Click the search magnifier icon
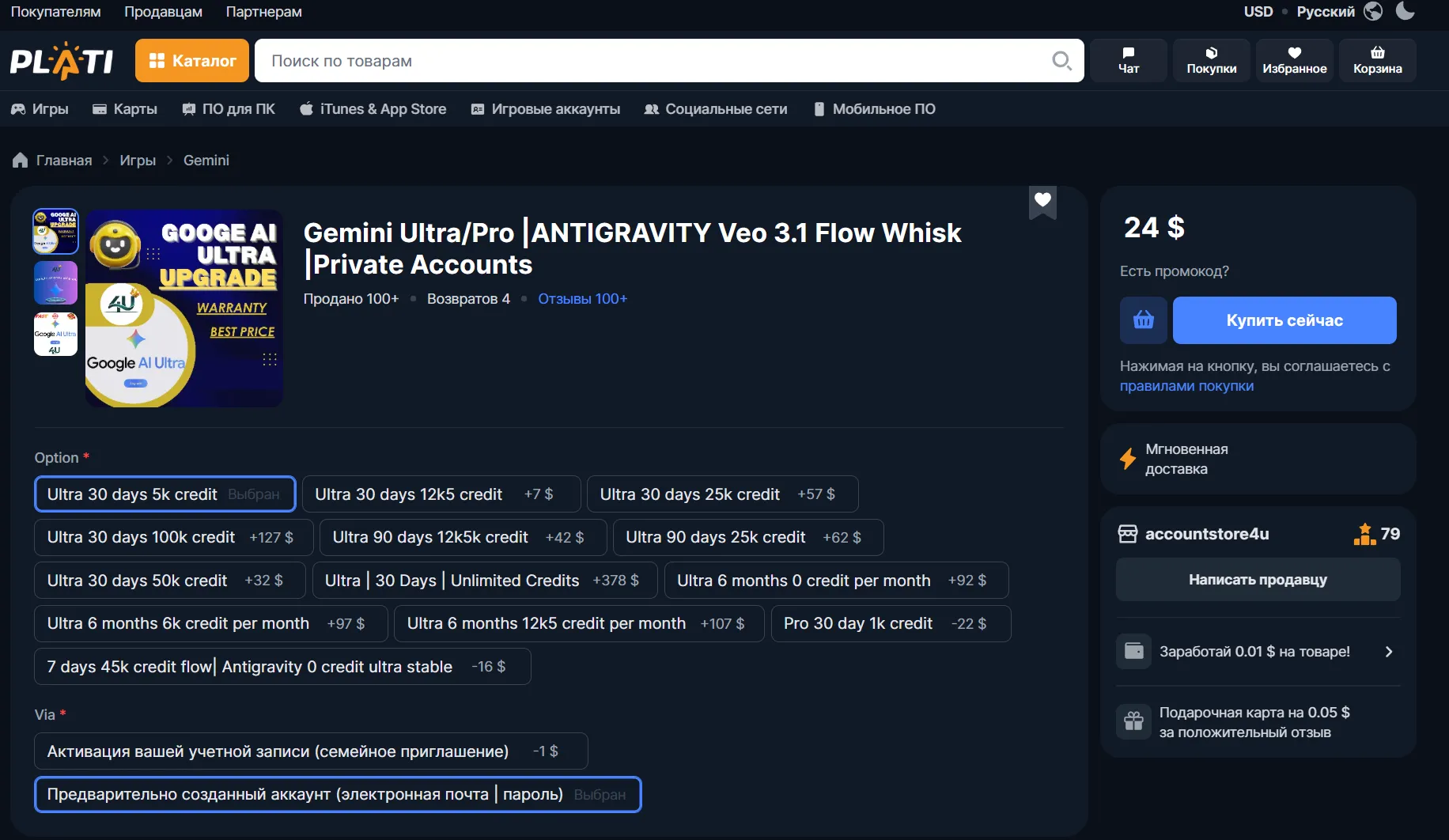This screenshot has width=1449, height=840. click(1061, 61)
